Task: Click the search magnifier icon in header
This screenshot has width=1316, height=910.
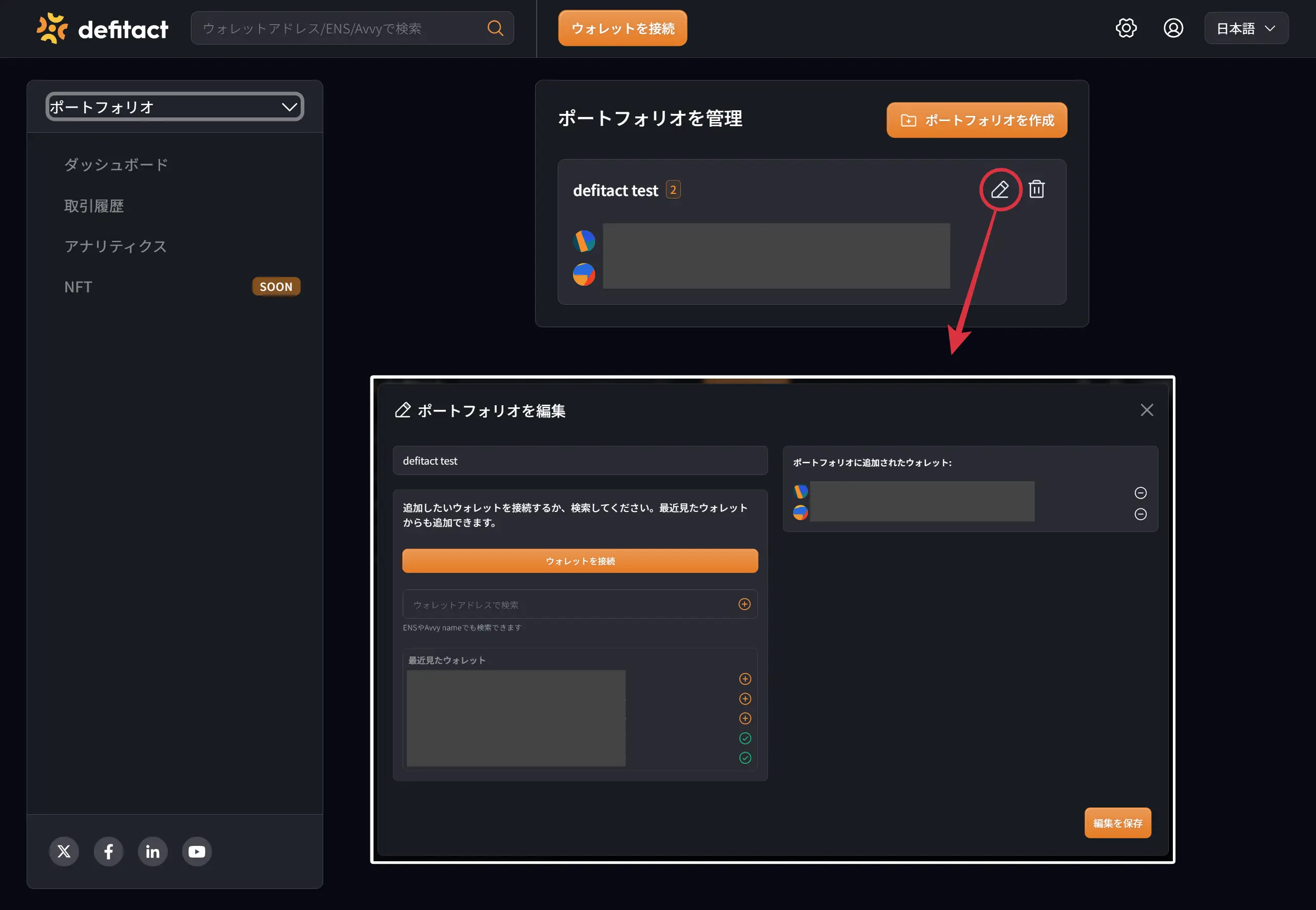Action: point(495,28)
